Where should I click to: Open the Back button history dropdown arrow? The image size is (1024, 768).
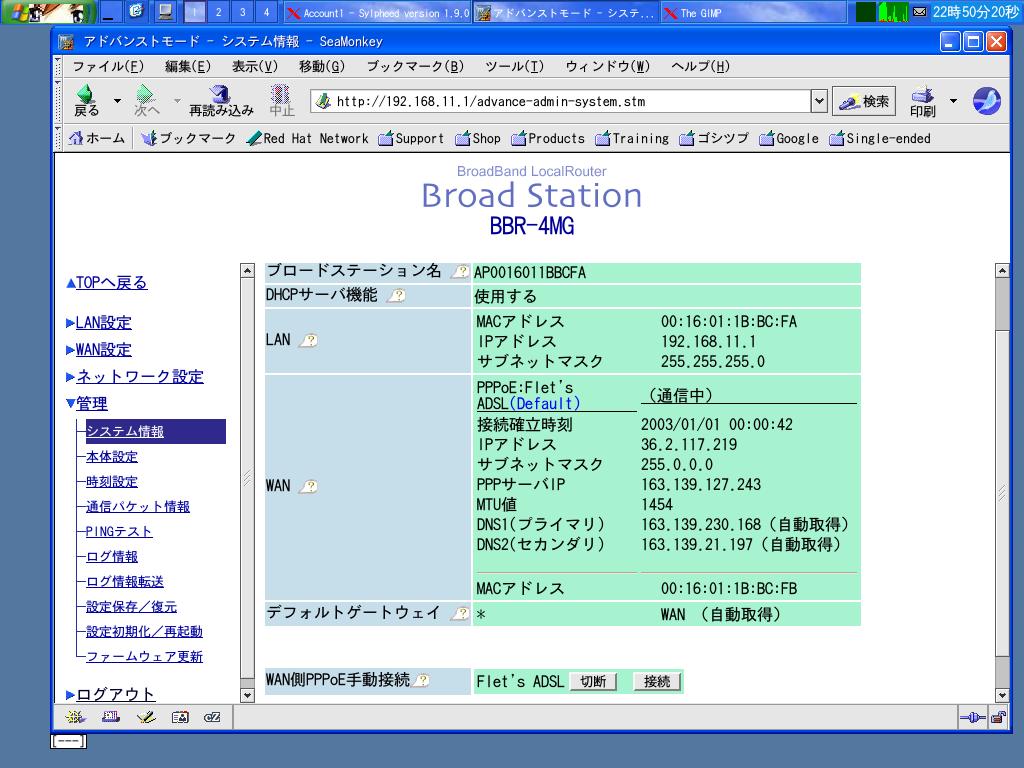pos(117,101)
